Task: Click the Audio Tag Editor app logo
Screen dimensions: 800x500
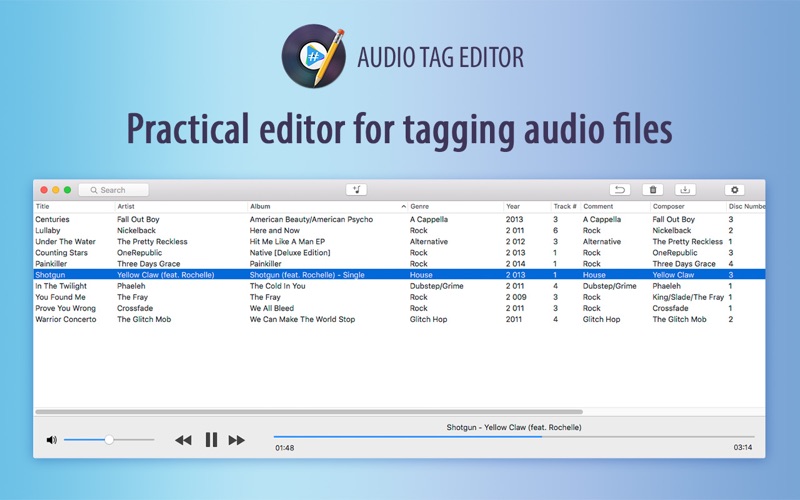Action: [x=313, y=56]
